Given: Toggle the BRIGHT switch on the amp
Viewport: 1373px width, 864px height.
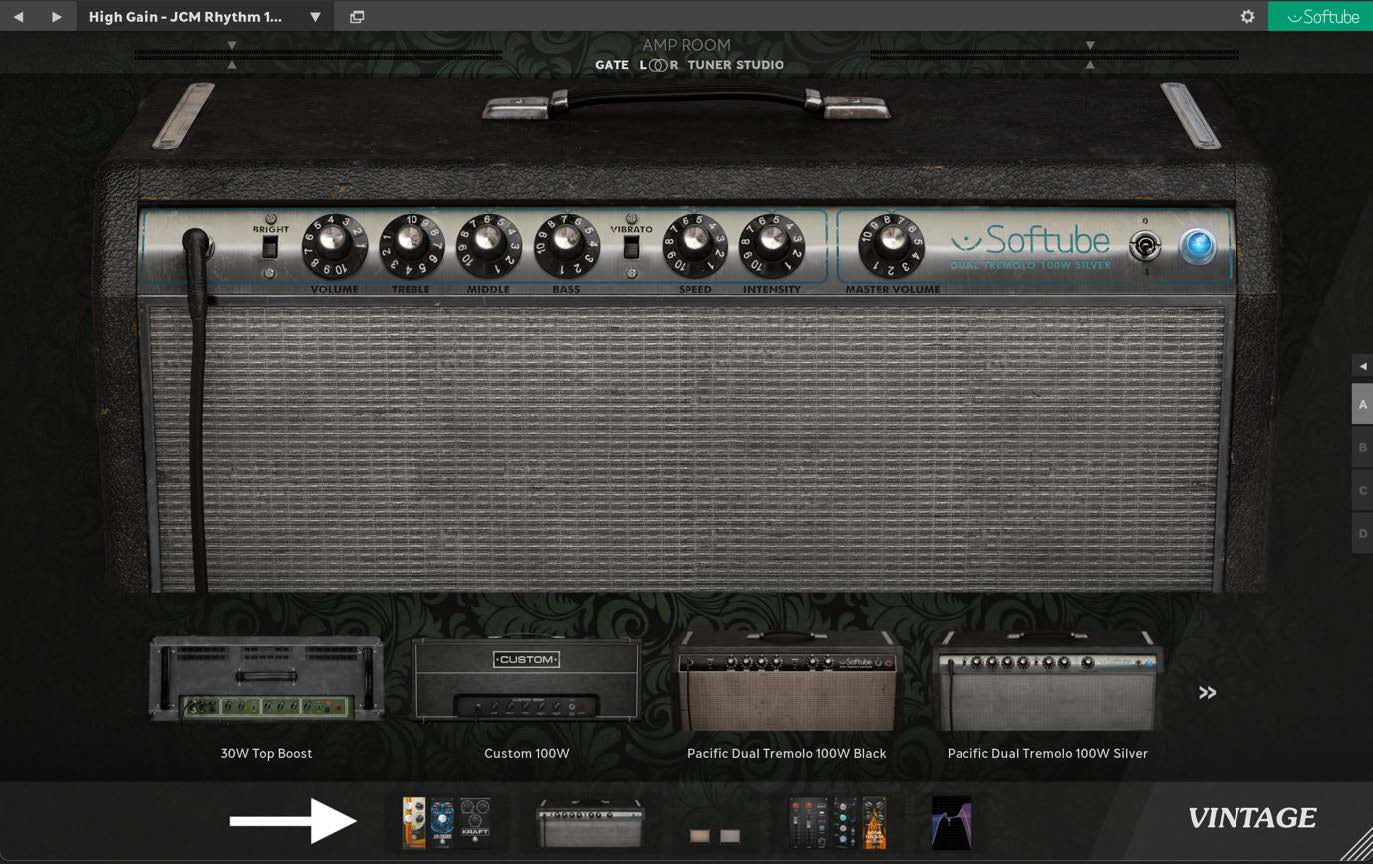Looking at the screenshot, I should [x=269, y=247].
